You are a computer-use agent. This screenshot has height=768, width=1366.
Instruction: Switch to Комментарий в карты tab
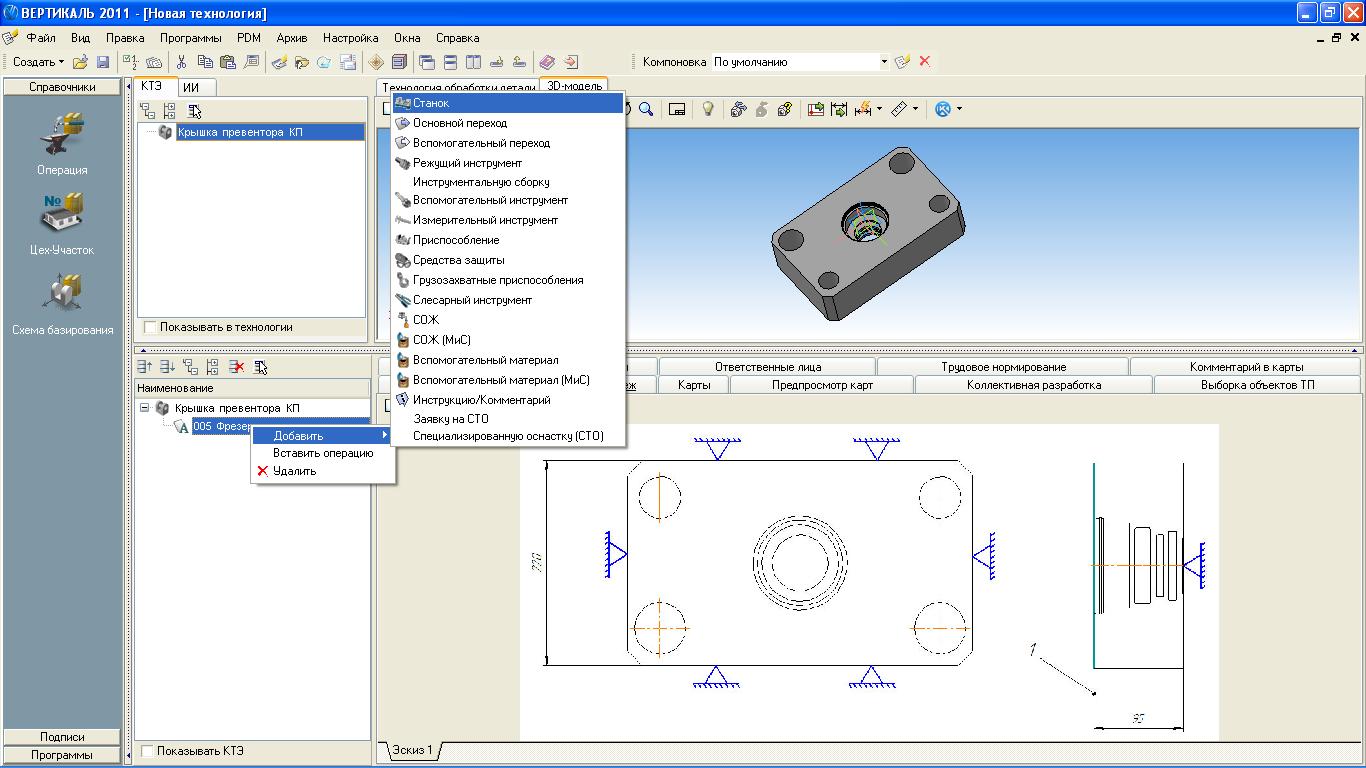(x=1246, y=367)
